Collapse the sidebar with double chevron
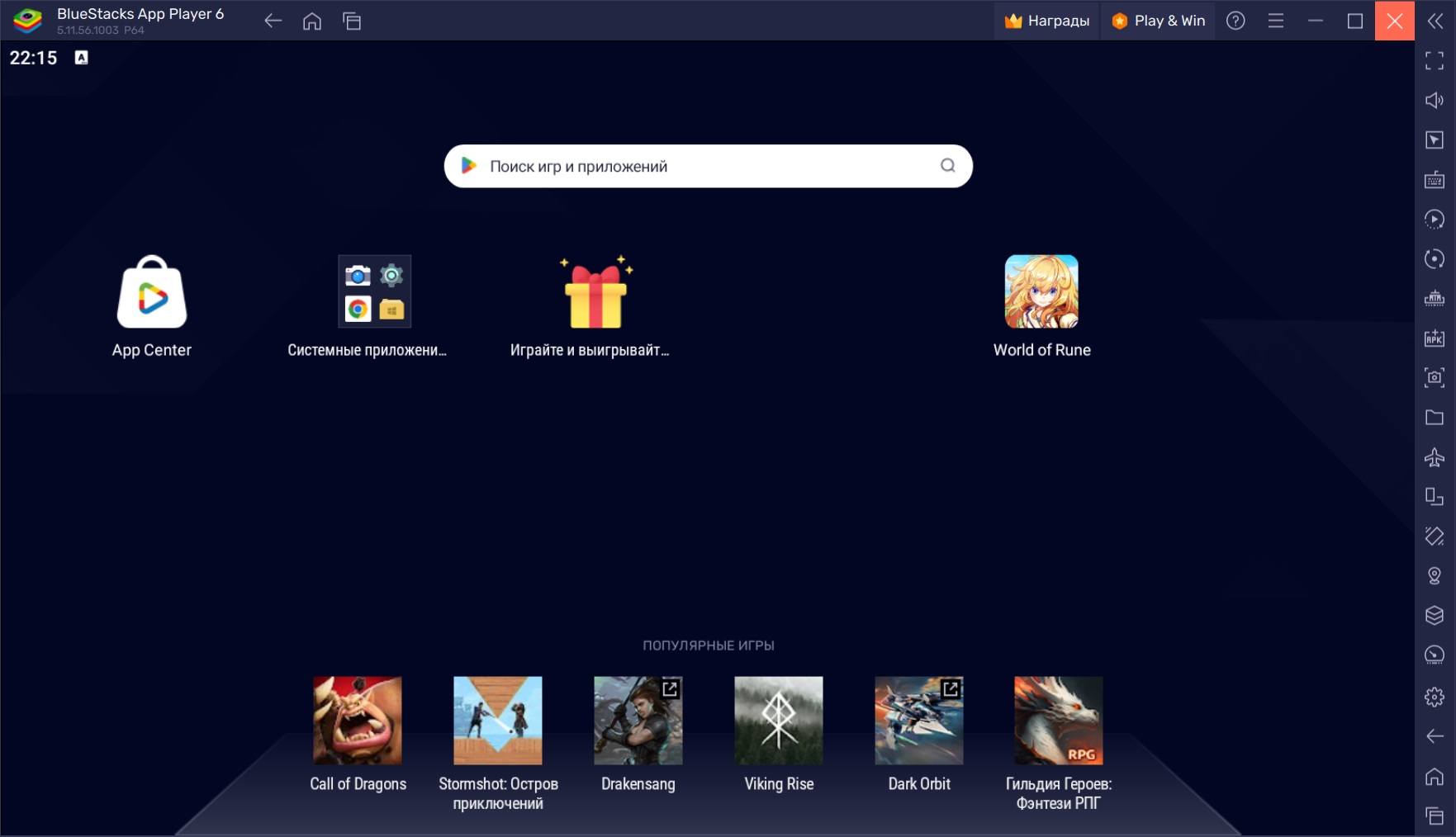The height and width of the screenshot is (837, 1456). (1435, 21)
